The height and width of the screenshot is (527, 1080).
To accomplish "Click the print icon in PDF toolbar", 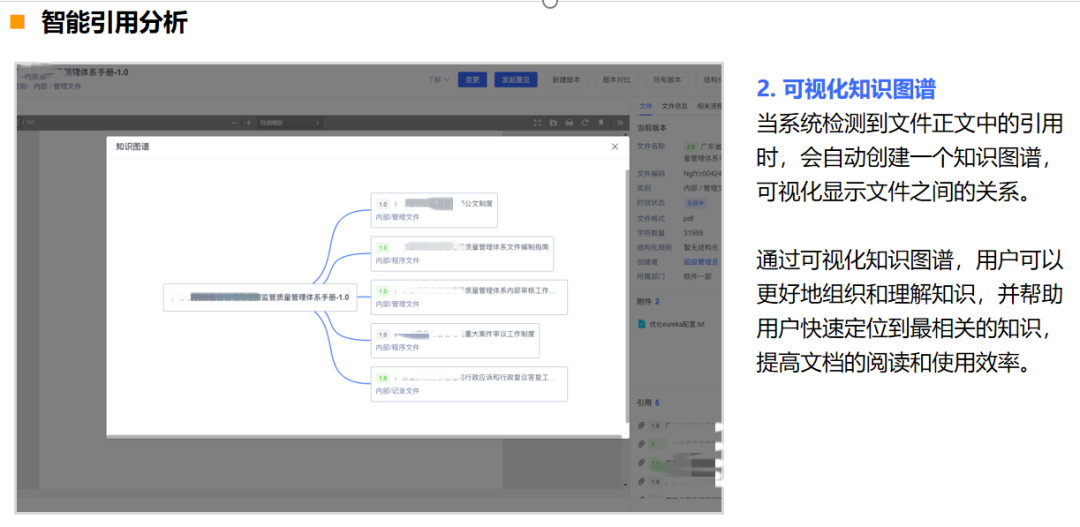I will (x=569, y=123).
